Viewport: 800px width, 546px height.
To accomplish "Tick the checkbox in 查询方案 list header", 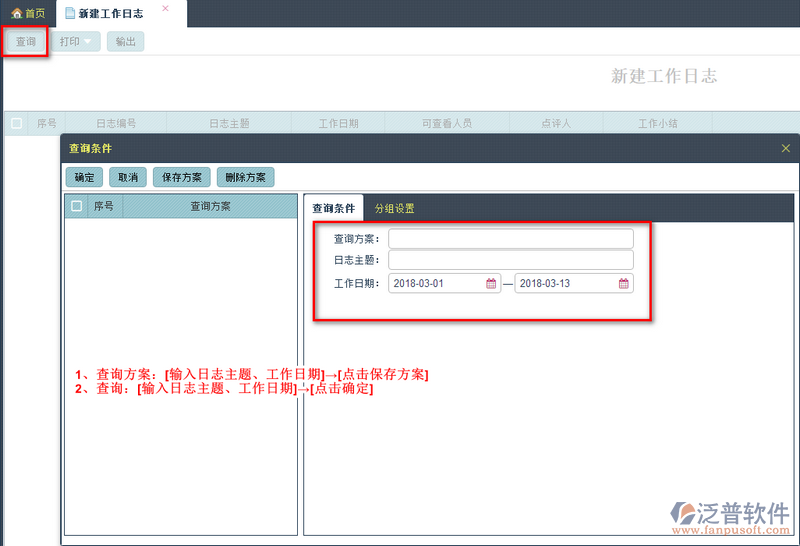I will (77, 206).
